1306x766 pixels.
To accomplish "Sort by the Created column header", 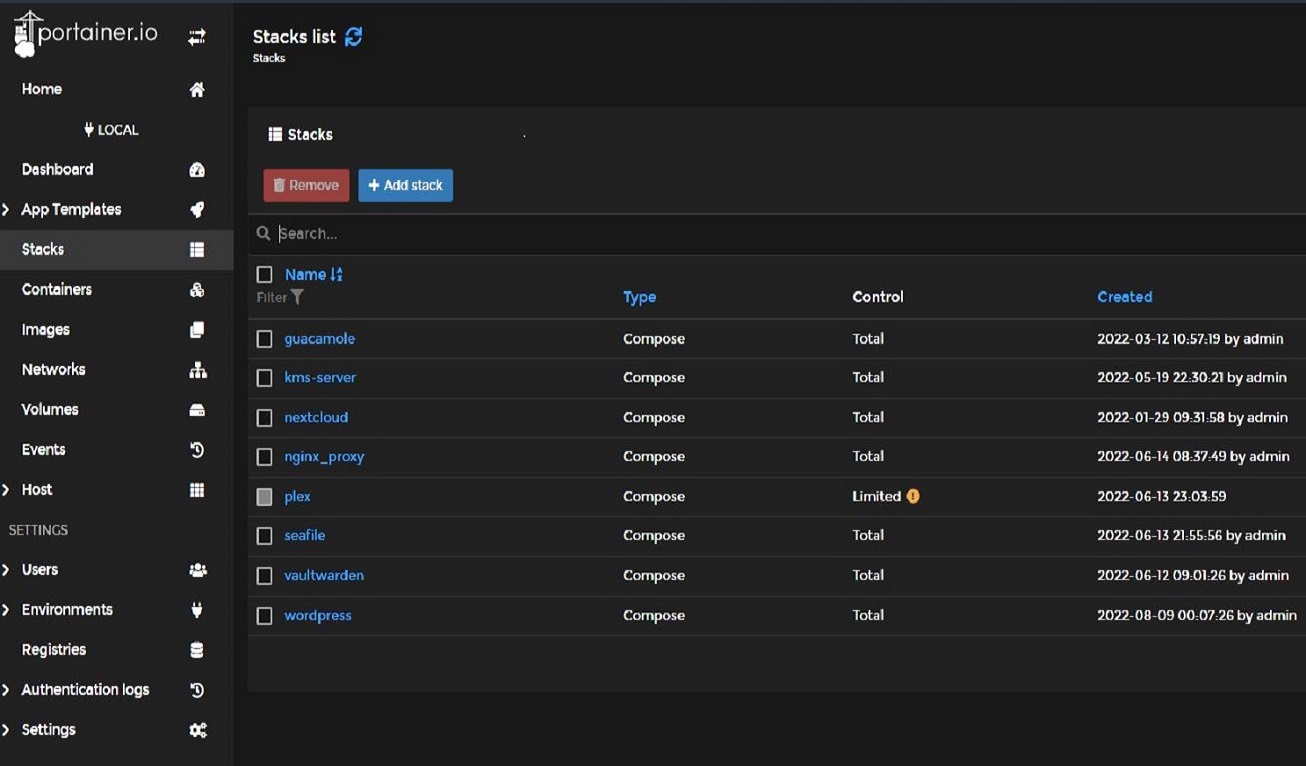I will pyautogui.click(x=1124, y=297).
